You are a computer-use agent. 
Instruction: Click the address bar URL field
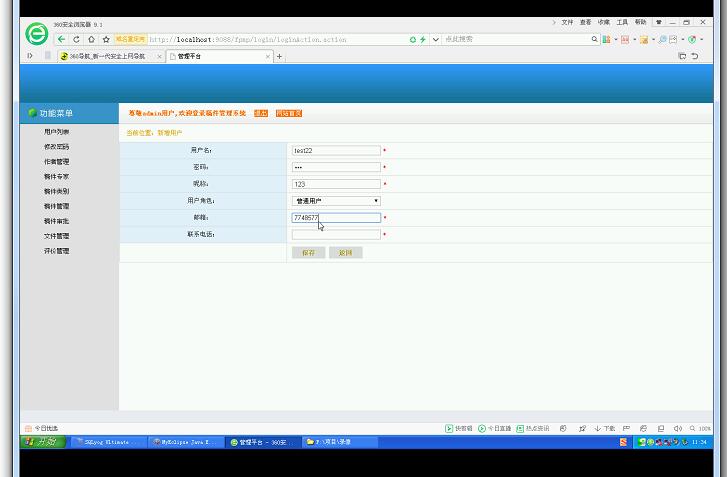coord(277,40)
